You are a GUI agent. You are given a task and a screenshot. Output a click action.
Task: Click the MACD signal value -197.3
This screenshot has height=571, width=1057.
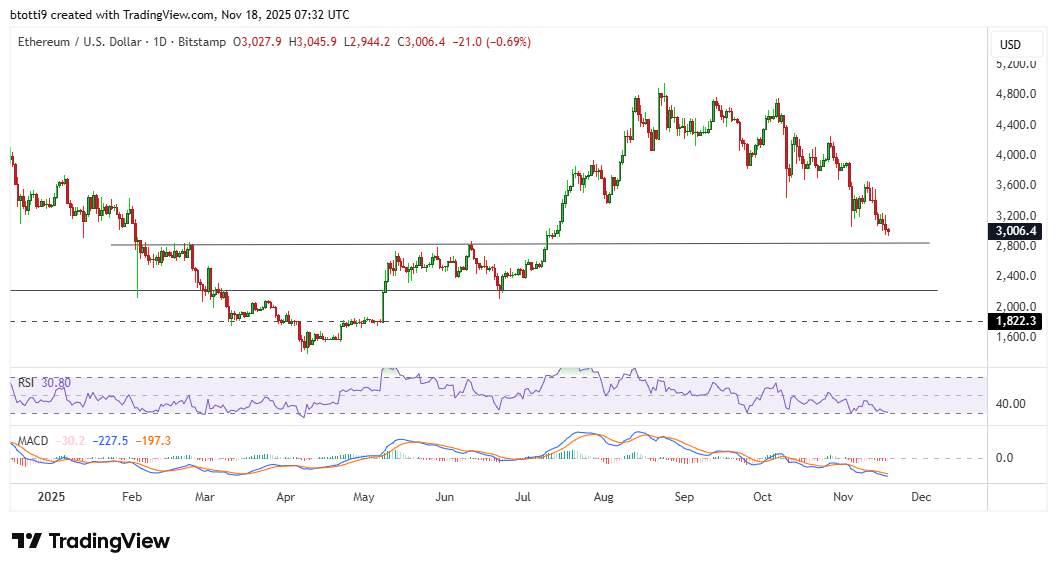154,441
